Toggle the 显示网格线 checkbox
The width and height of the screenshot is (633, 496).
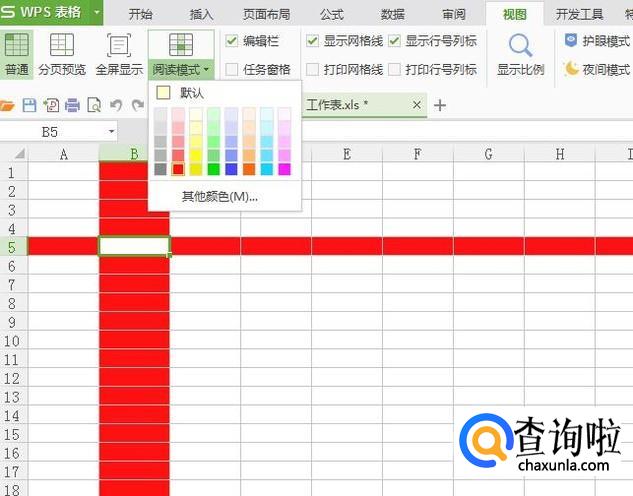coord(312,40)
